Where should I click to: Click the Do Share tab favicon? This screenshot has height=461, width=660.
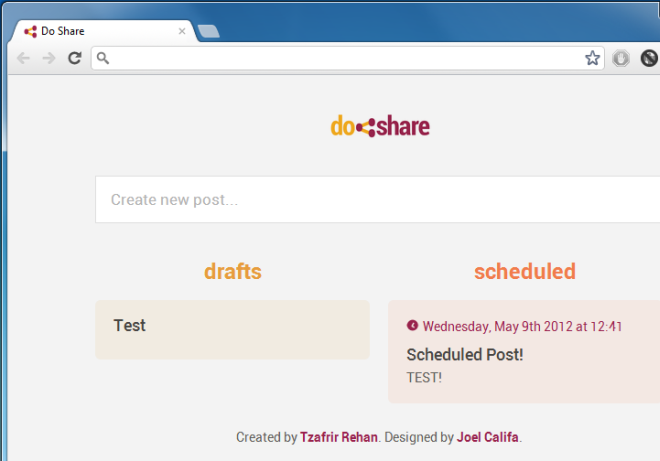(x=30, y=31)
